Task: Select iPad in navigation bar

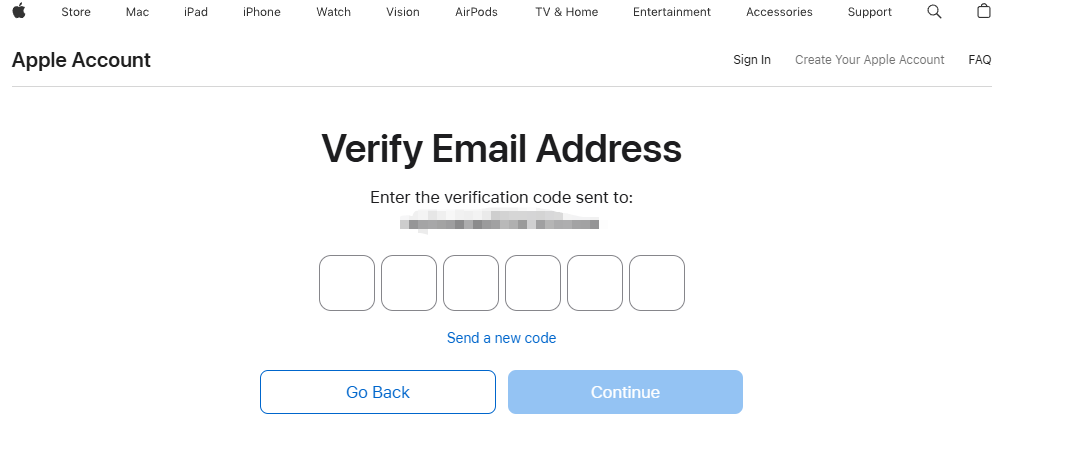Action: (x=196, y=12)
